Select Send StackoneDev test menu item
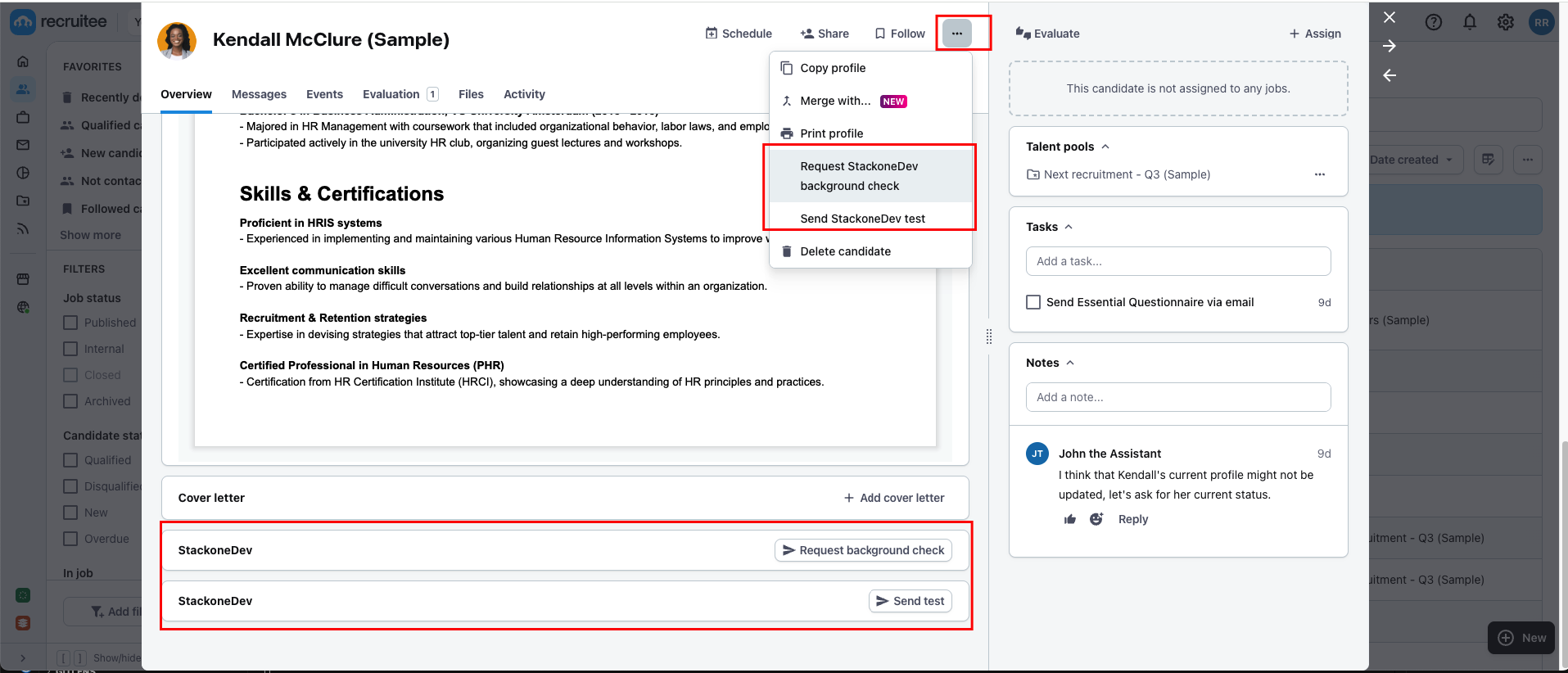 pyautogui.click(x=870, y=219)
